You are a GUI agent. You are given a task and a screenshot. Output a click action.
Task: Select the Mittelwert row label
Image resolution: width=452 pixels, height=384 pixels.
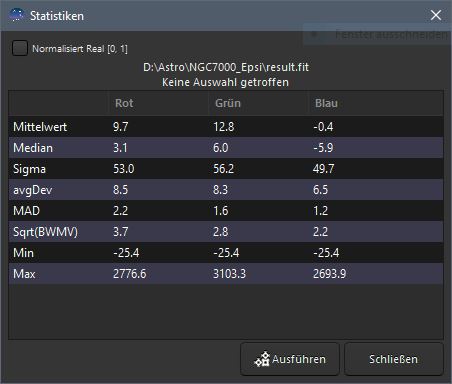point(40,127)
